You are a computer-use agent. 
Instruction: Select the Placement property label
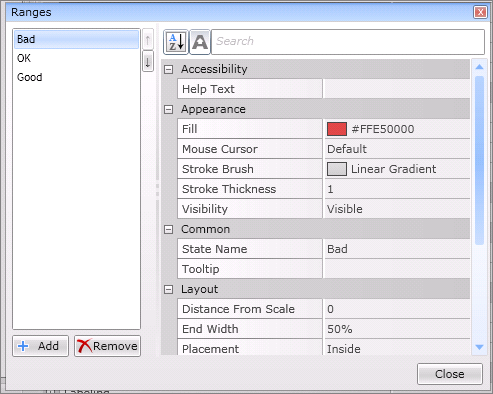tap(250, 348)
